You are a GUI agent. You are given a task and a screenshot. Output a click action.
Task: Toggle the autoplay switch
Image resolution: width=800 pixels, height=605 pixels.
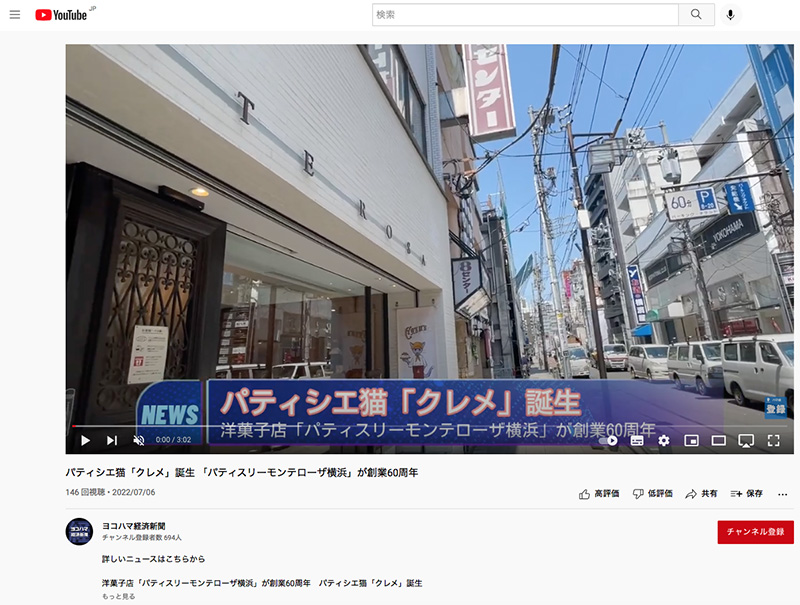[x=610, y=440]
